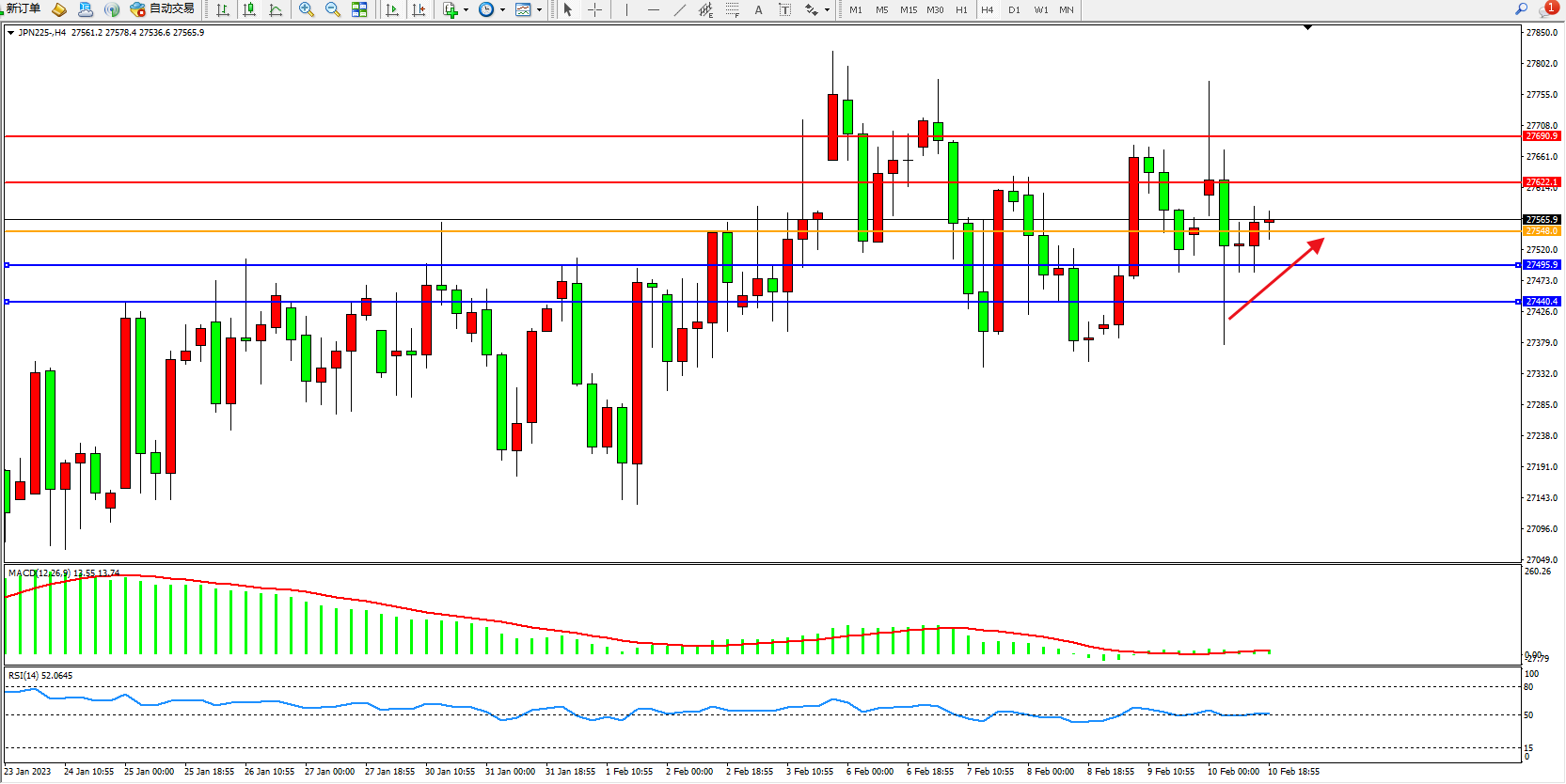Click the New Order (新订单) button
The image size is (1566, 784).
click(x=23, y=9)
